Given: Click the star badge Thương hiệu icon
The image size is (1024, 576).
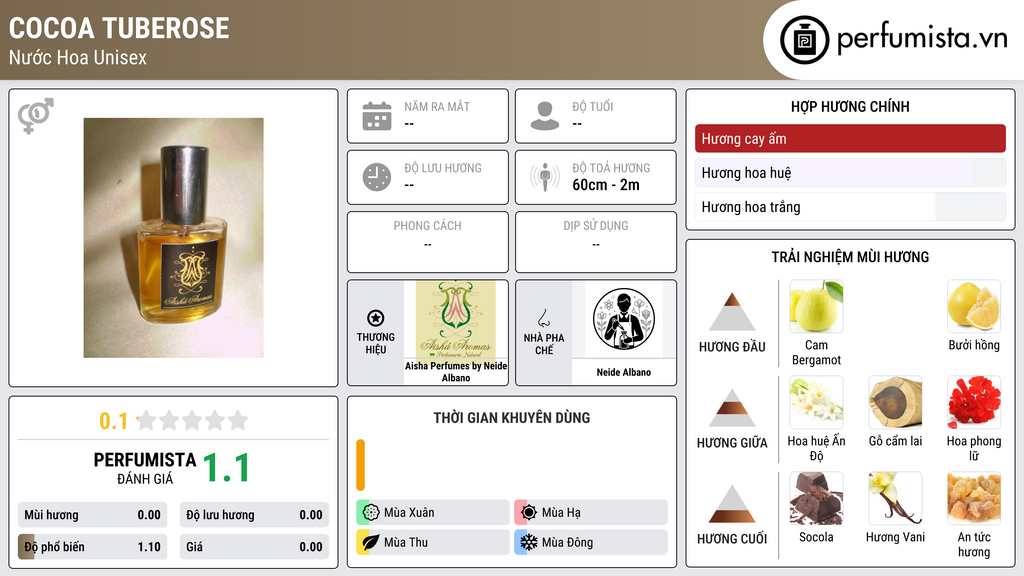Looking at the screenshot, I should pos(376,318).
